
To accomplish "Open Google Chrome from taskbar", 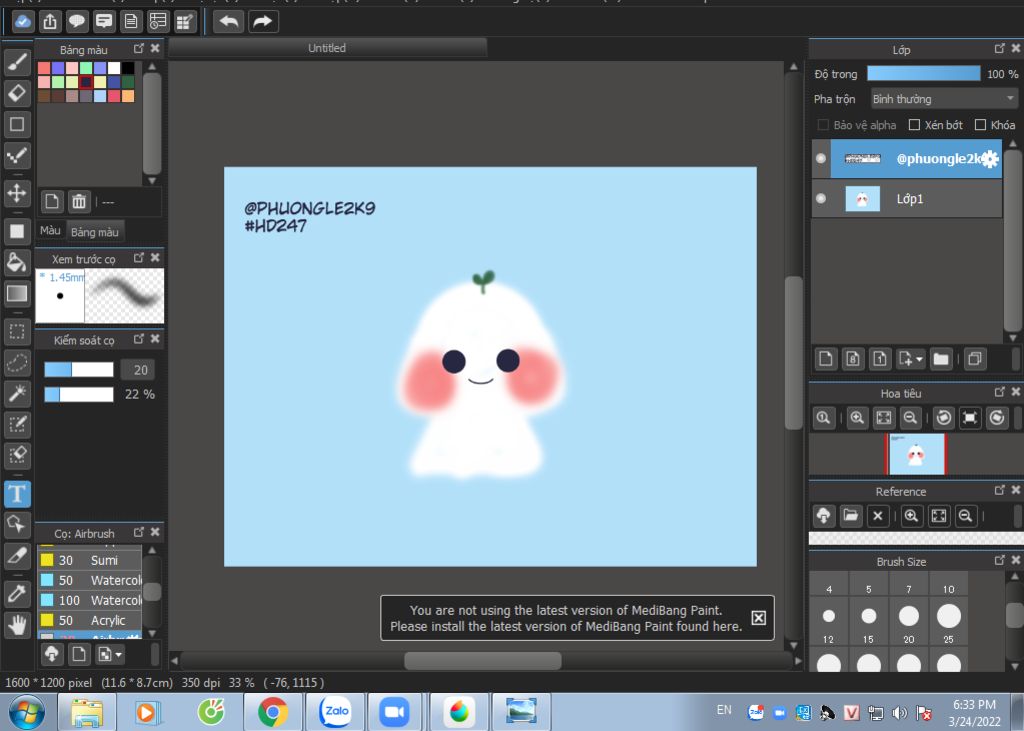I will 273,711.
